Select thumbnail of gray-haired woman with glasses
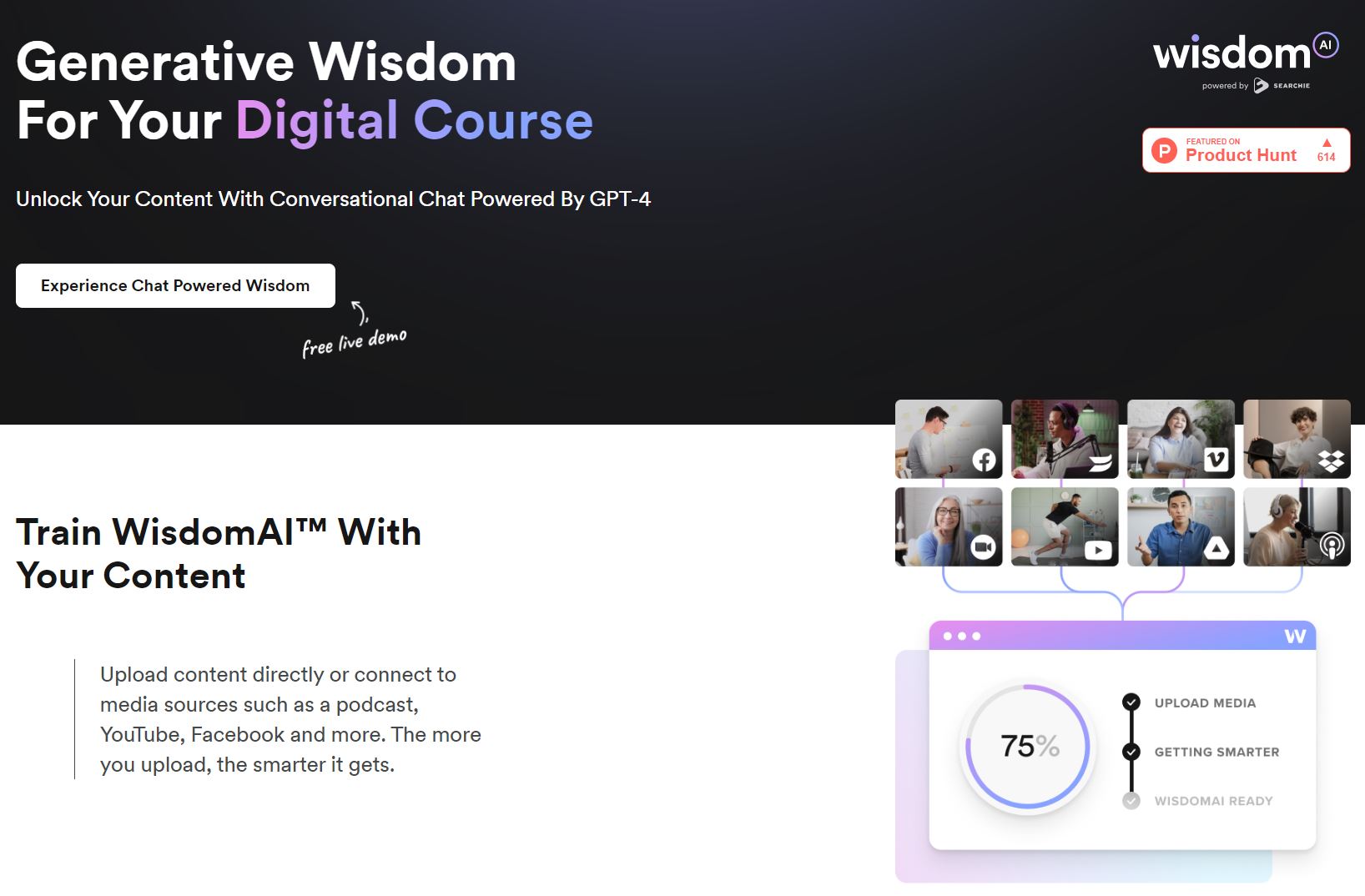This screenshot has height=896, width=1365. 949,526
